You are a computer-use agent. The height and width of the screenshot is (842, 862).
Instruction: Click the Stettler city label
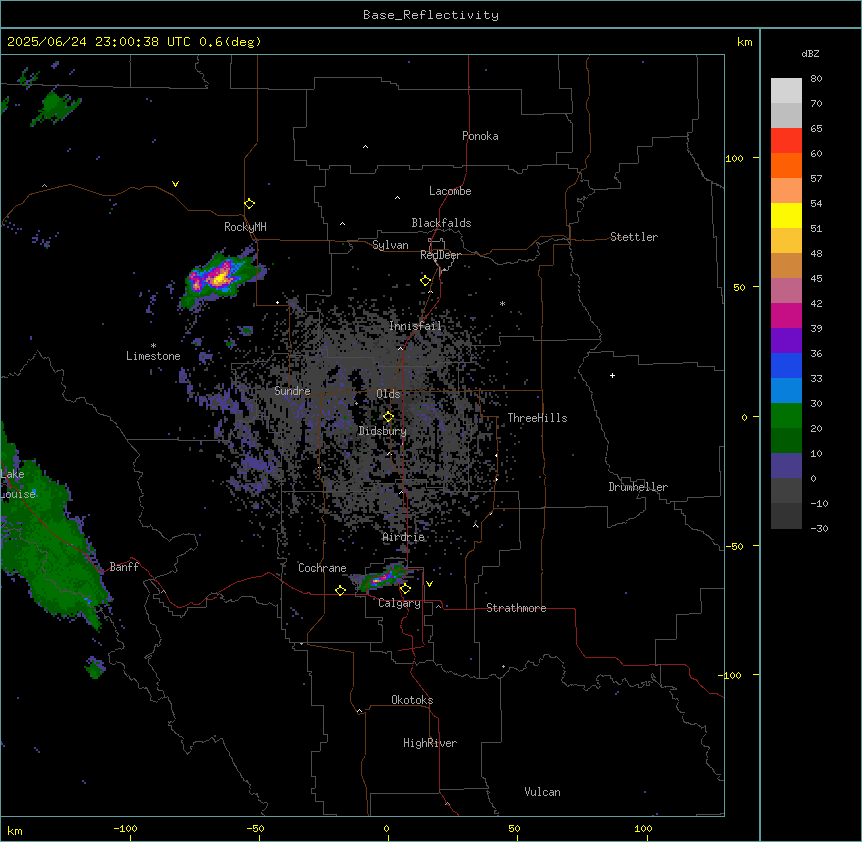[x=634, y=237]
